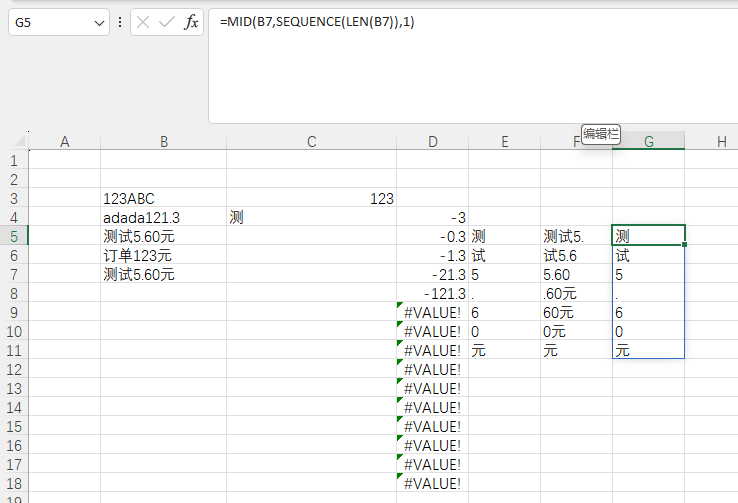Click cell G6 containing 试

[649, 255]
